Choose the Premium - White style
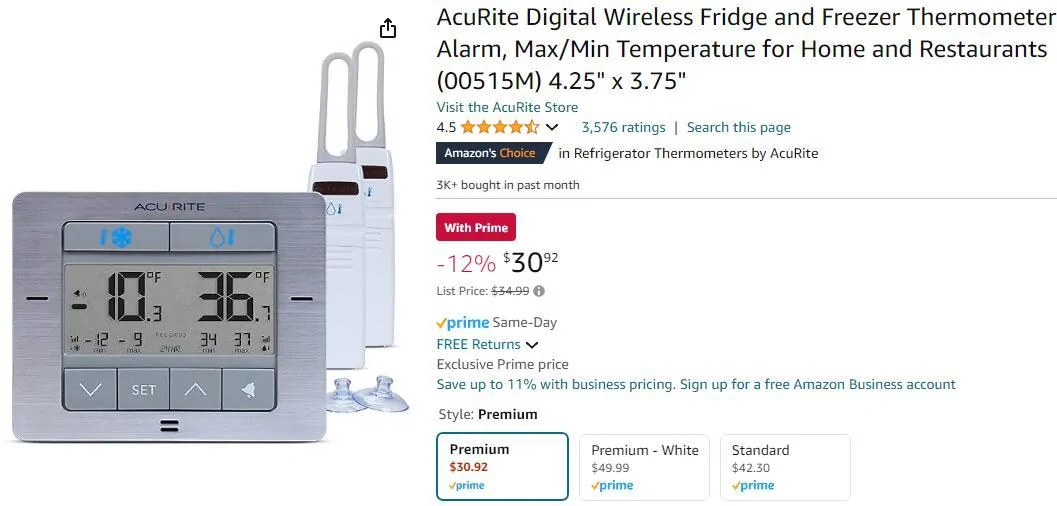This screenshot has height=506, width=1057. point(644,466)
